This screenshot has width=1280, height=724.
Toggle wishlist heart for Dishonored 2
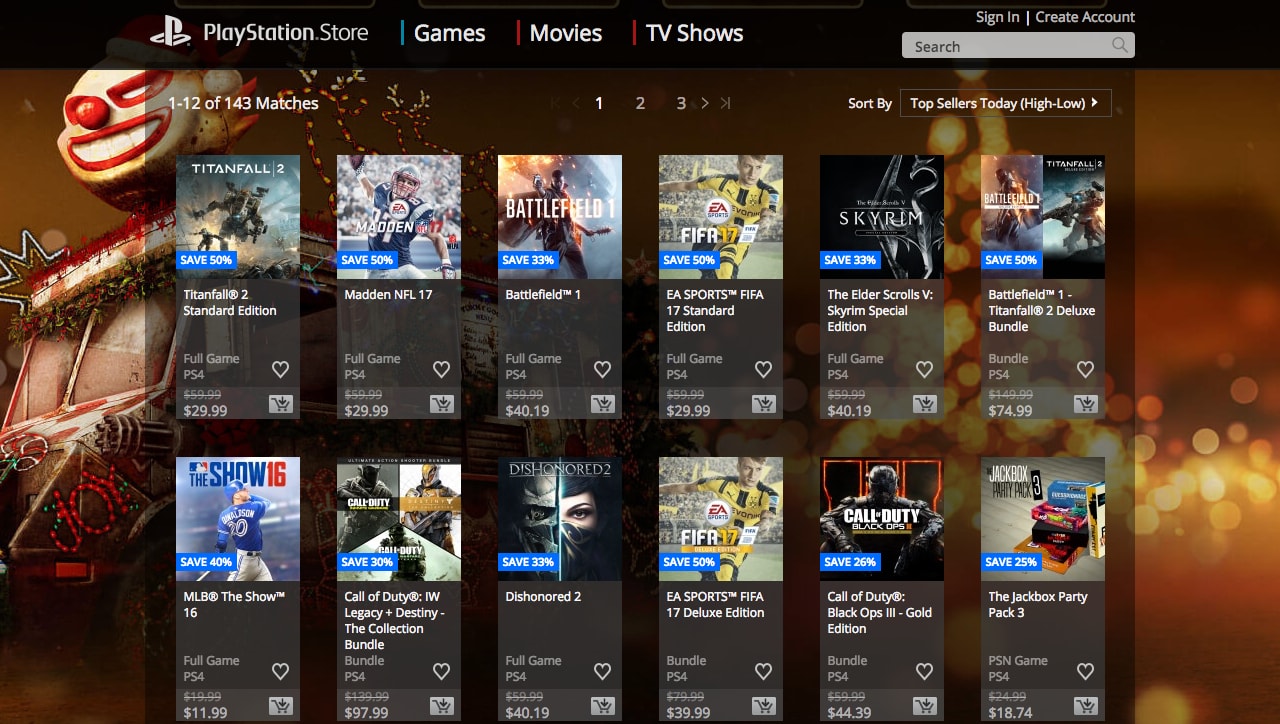602,671
